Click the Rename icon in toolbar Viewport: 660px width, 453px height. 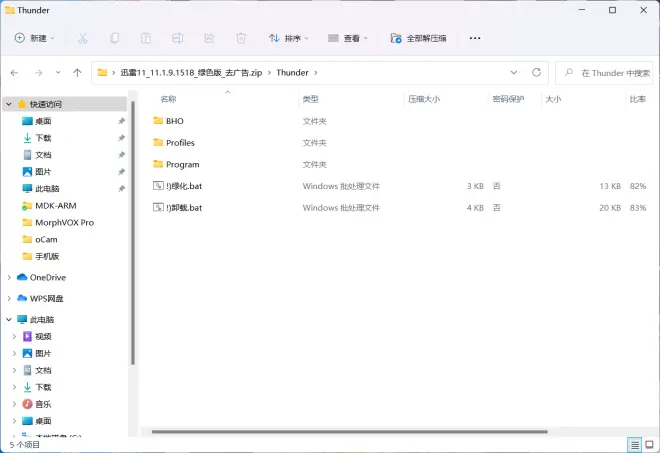(177, 38)
